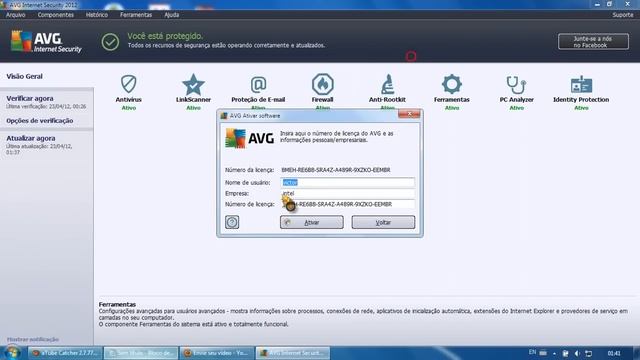Open the Histórico menu
640x360 pixels.
coord(97,15)
